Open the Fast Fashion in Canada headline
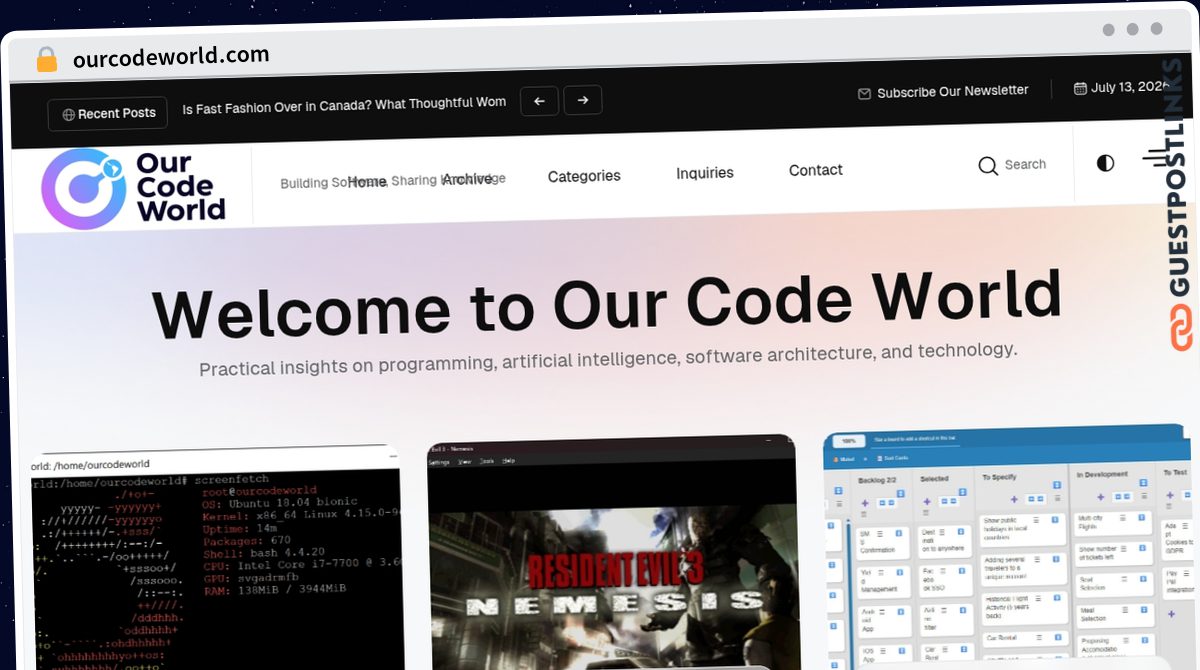1200x670 pixels. [x=344, y=104]
